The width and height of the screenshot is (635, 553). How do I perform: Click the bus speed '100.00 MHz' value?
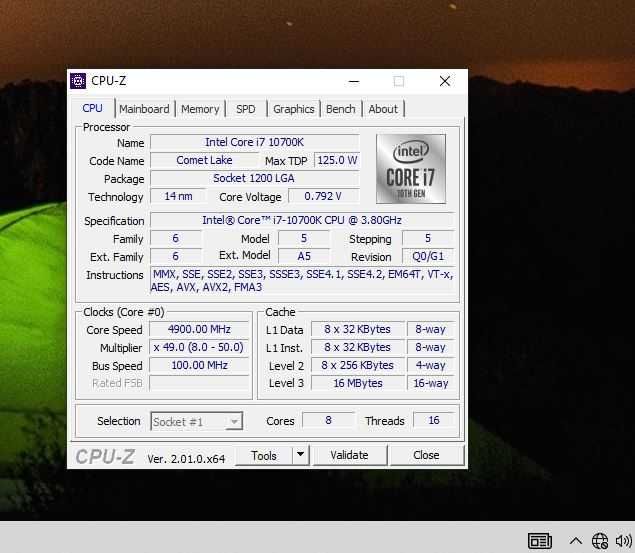199,365
